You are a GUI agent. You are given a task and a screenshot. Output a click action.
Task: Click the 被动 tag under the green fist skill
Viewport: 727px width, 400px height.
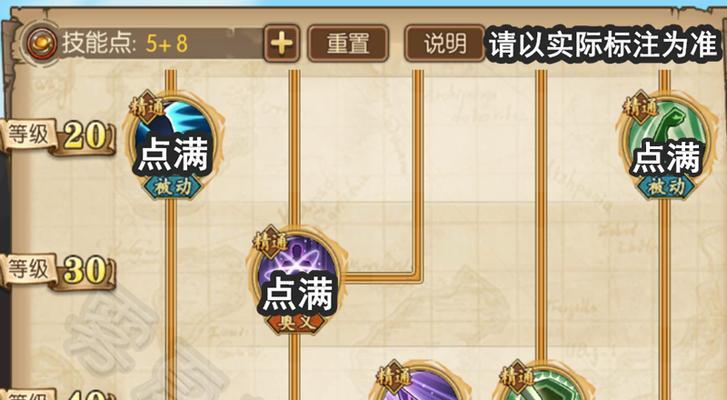[x=666, y=187]
